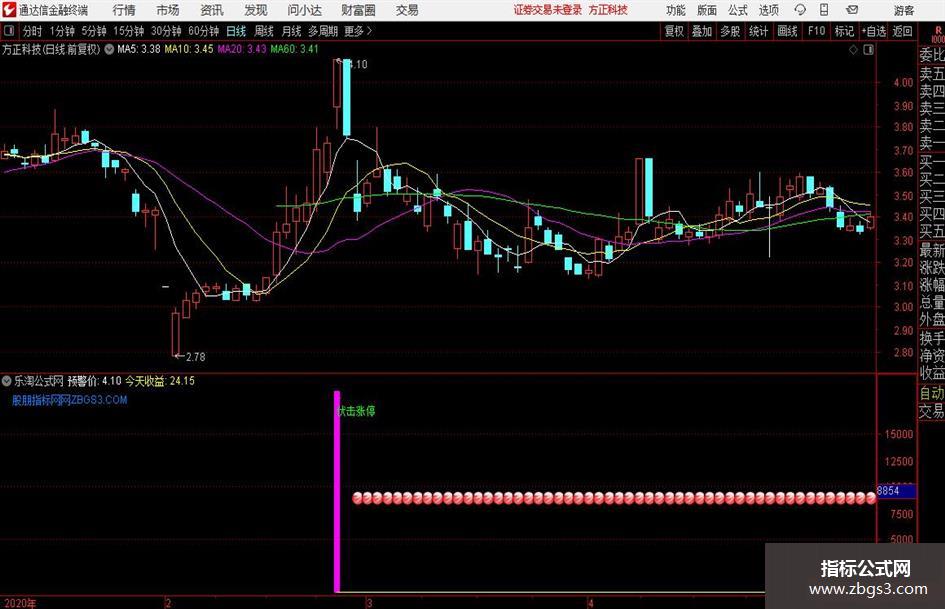
Task: Click the 2.78 low price label
Action: [x=195, y=357]
